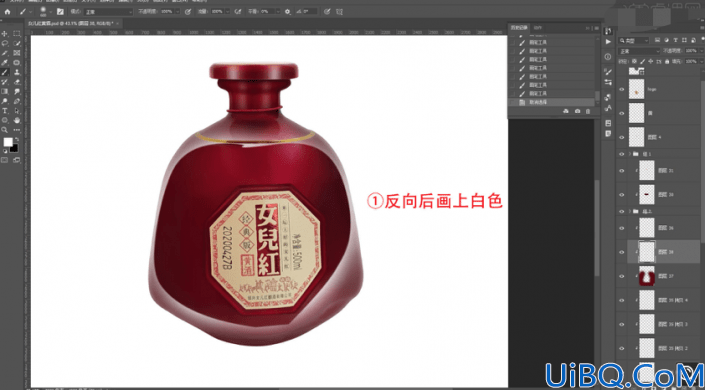705x390 pixels.
Task: Create new document from current state
Action: point(566,111)
